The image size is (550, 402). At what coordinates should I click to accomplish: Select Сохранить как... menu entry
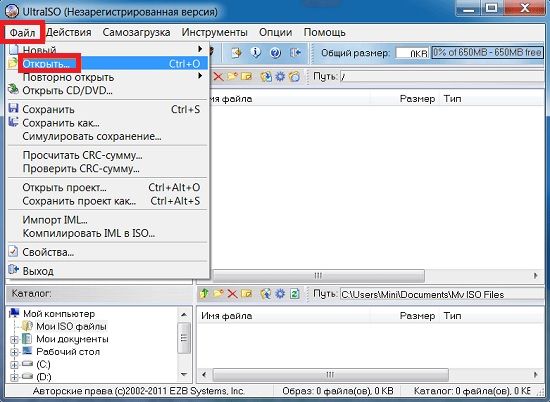108,123
